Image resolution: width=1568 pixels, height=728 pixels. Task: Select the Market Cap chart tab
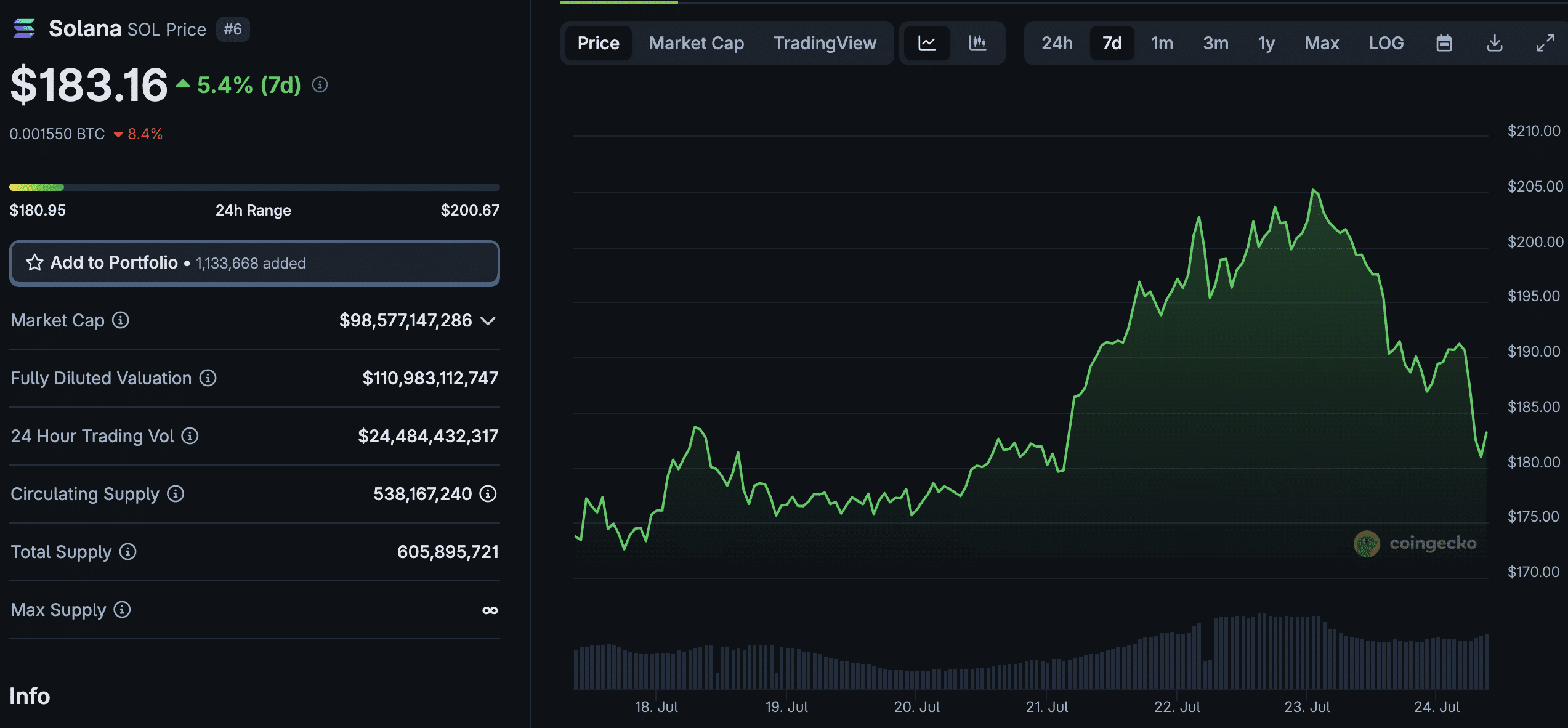point(697,43)
